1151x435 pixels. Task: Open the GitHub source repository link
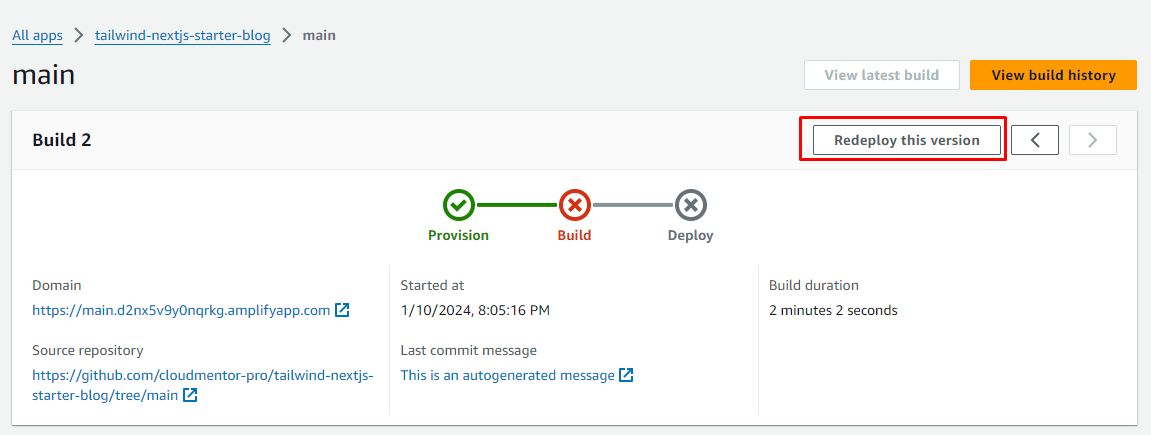pos(202,375)
